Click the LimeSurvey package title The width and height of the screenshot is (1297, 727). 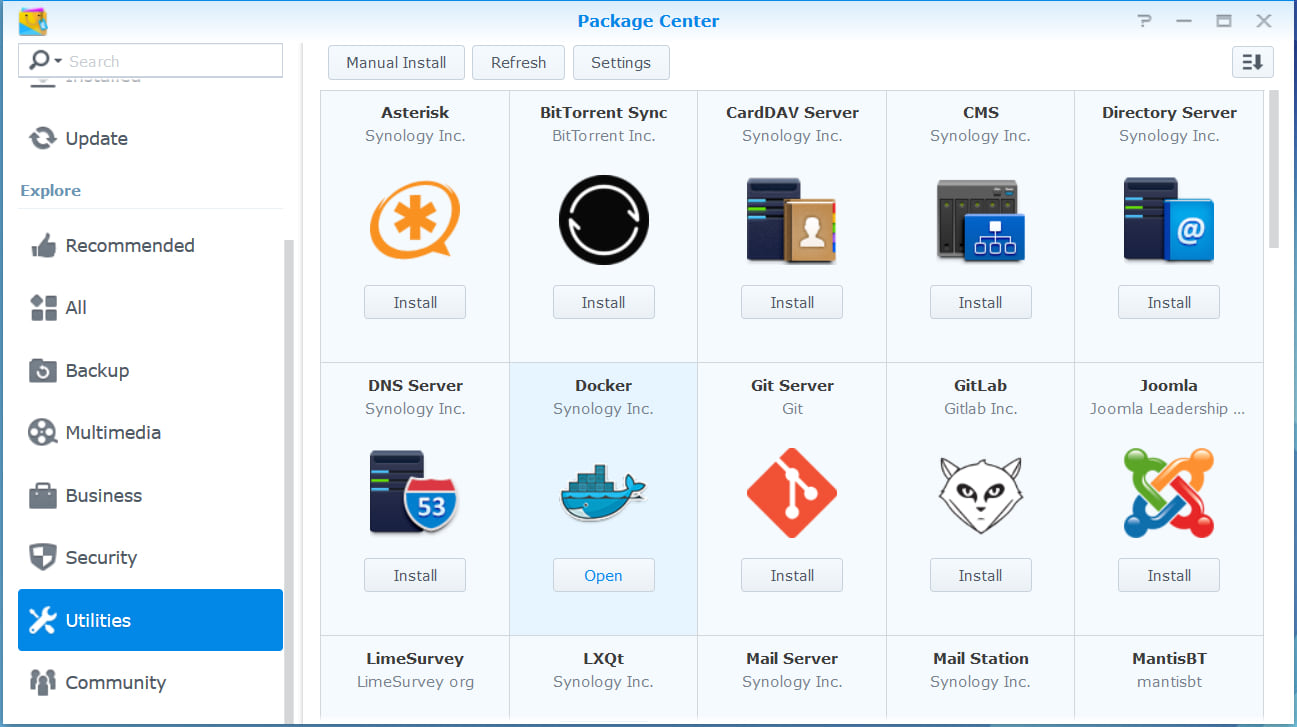coord(415,658)
